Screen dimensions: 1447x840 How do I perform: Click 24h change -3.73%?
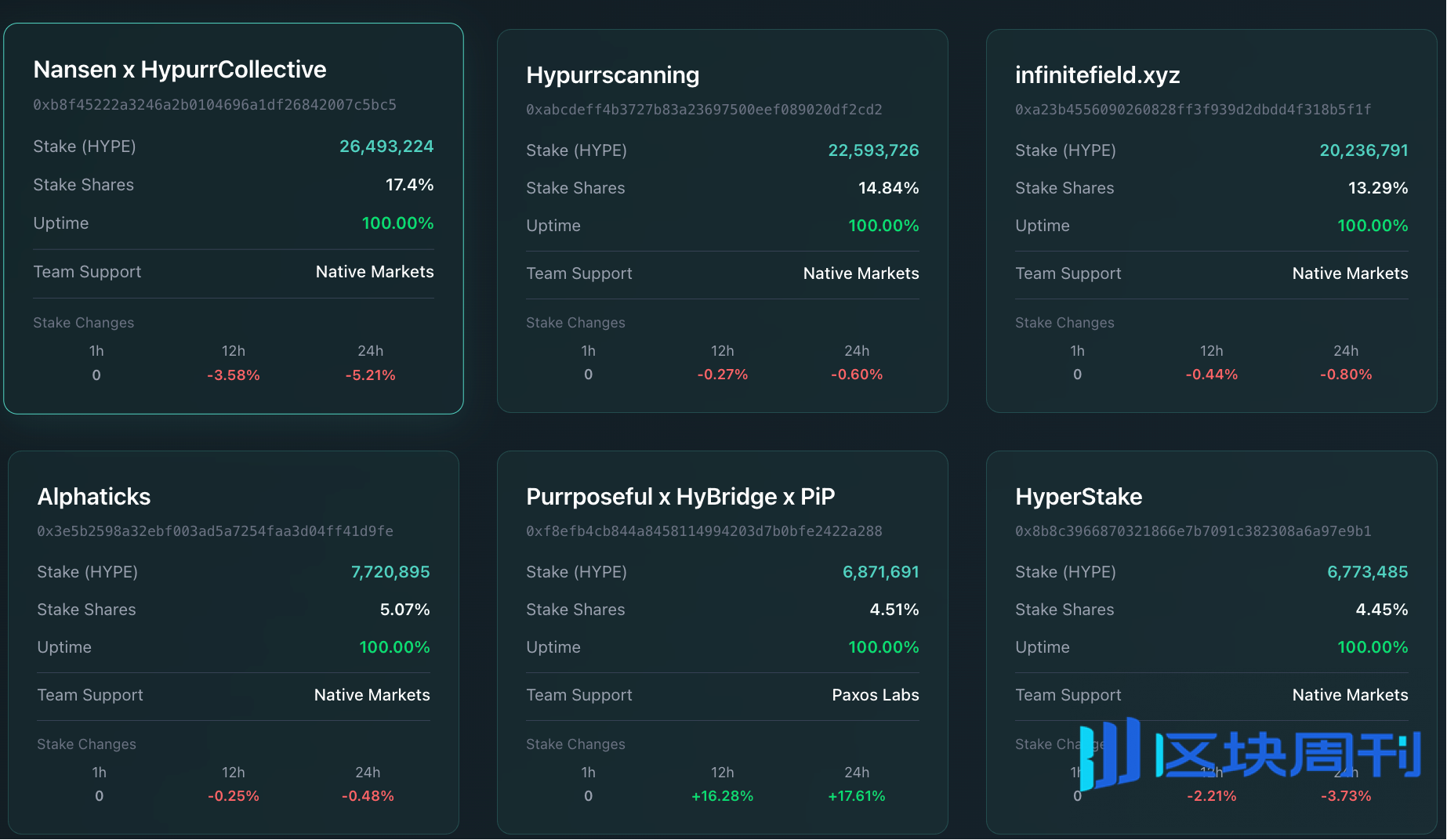1346,796
